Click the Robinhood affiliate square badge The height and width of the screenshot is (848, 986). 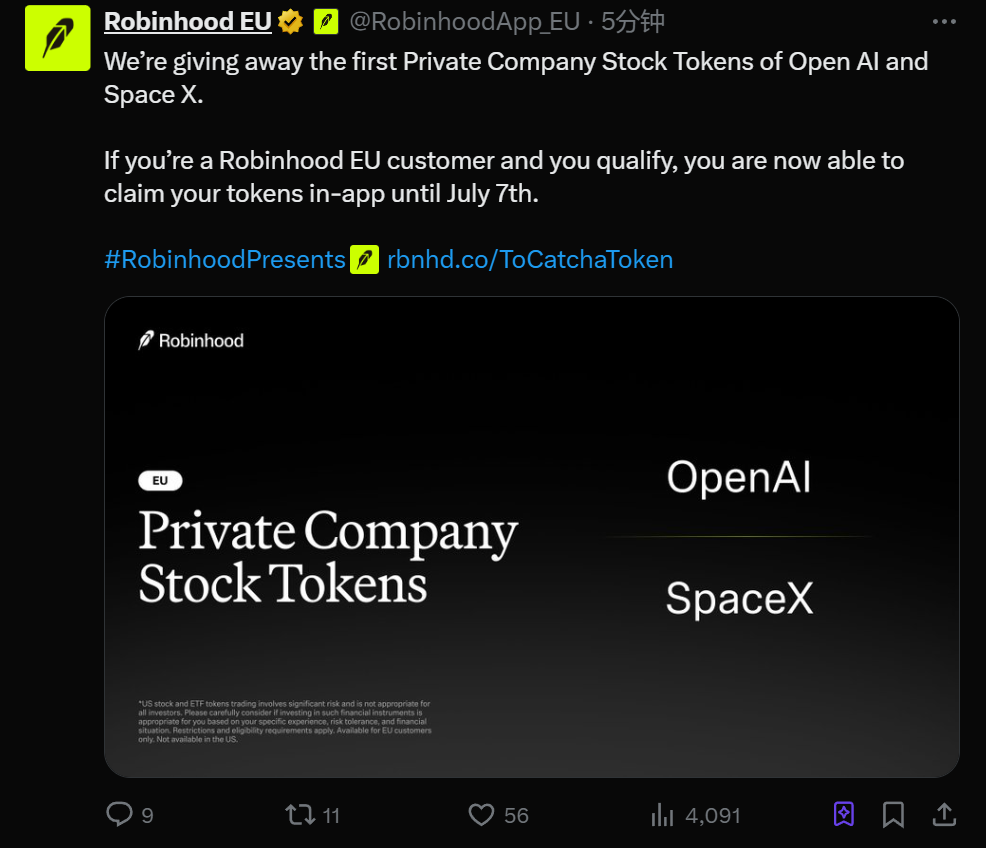(x=326, y=20)
